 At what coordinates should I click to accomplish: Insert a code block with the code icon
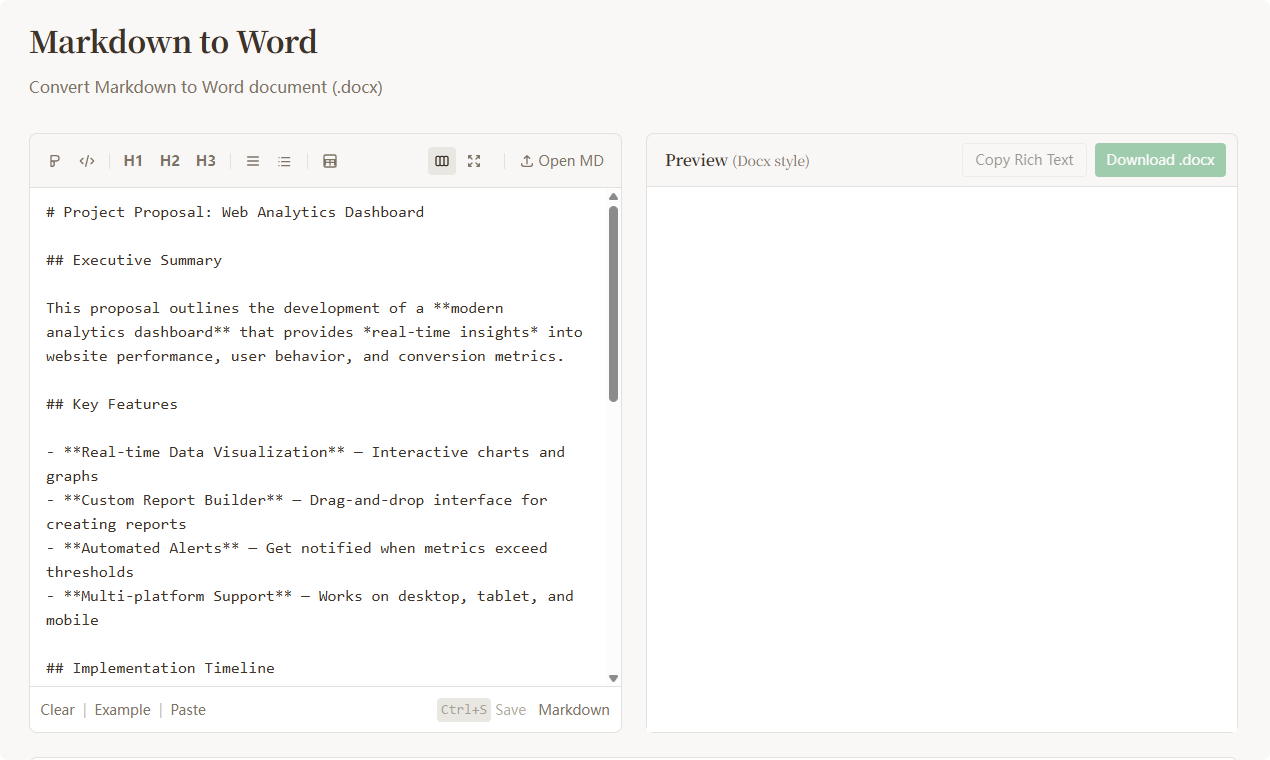pos(87,160)
